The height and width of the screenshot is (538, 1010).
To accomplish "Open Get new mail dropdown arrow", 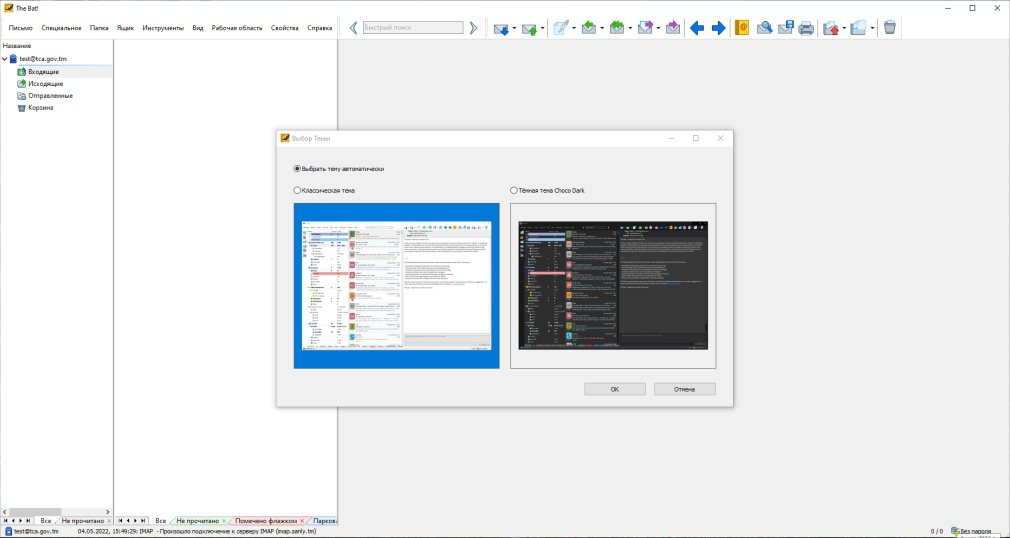I will coord(514,28).
